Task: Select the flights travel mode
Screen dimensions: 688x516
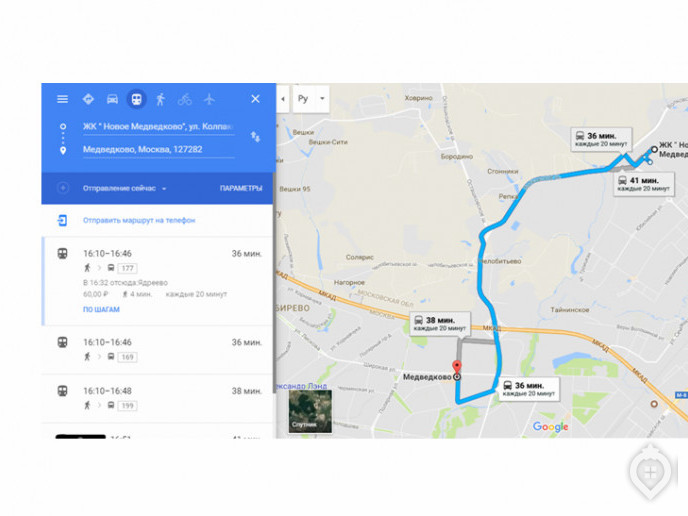Action: click(x=209, y=99)
